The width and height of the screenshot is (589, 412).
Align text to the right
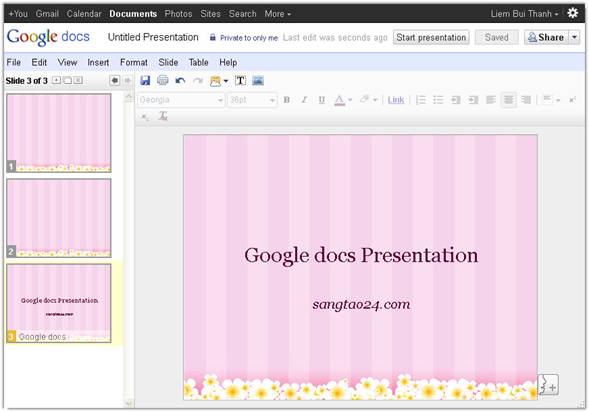[526, 100]
